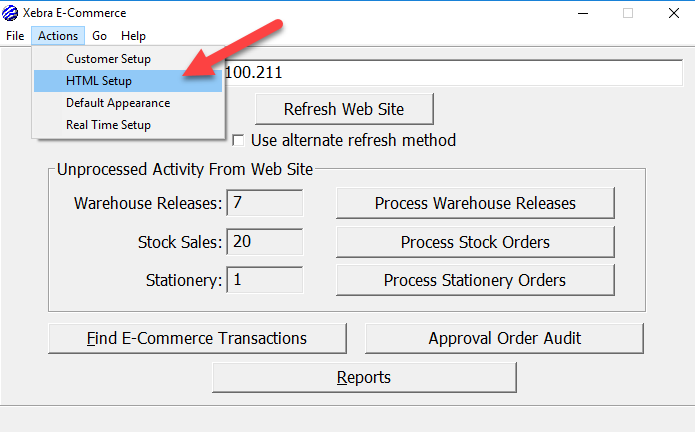Close the Xebra E-Commerce window

(x=674, y=13)
